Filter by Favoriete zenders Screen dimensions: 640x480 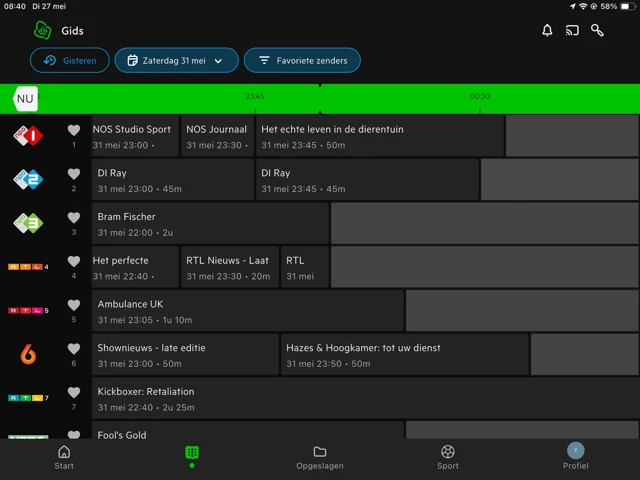click(302, 60)
